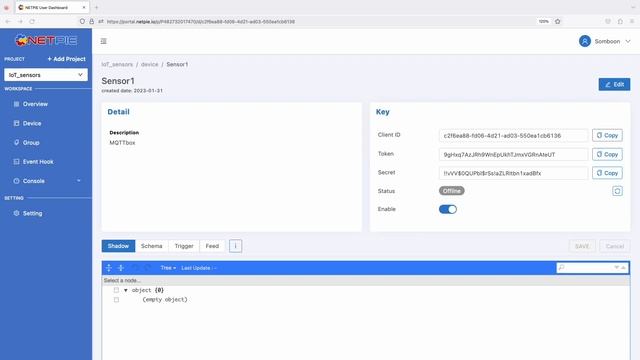Switch to the Shadow tab
Image resolution: width=640 pixels, height=360 pixels.
[x=118, y=246]
